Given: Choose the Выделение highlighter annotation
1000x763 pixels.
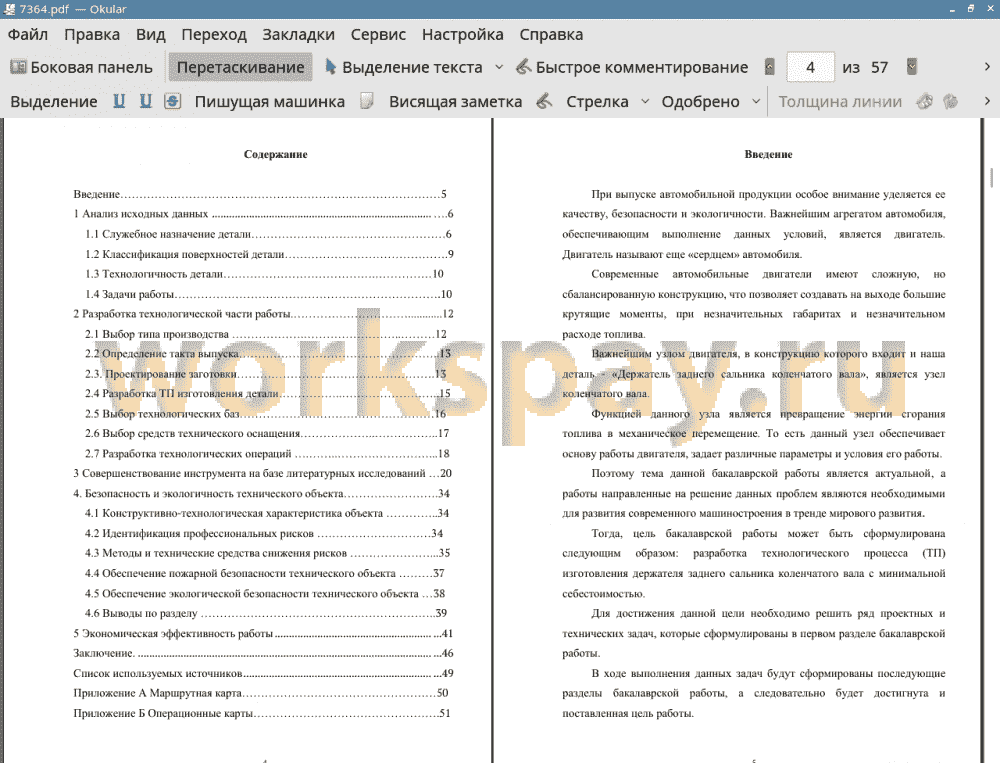Looking at the screenshot, I should point(54,101).
